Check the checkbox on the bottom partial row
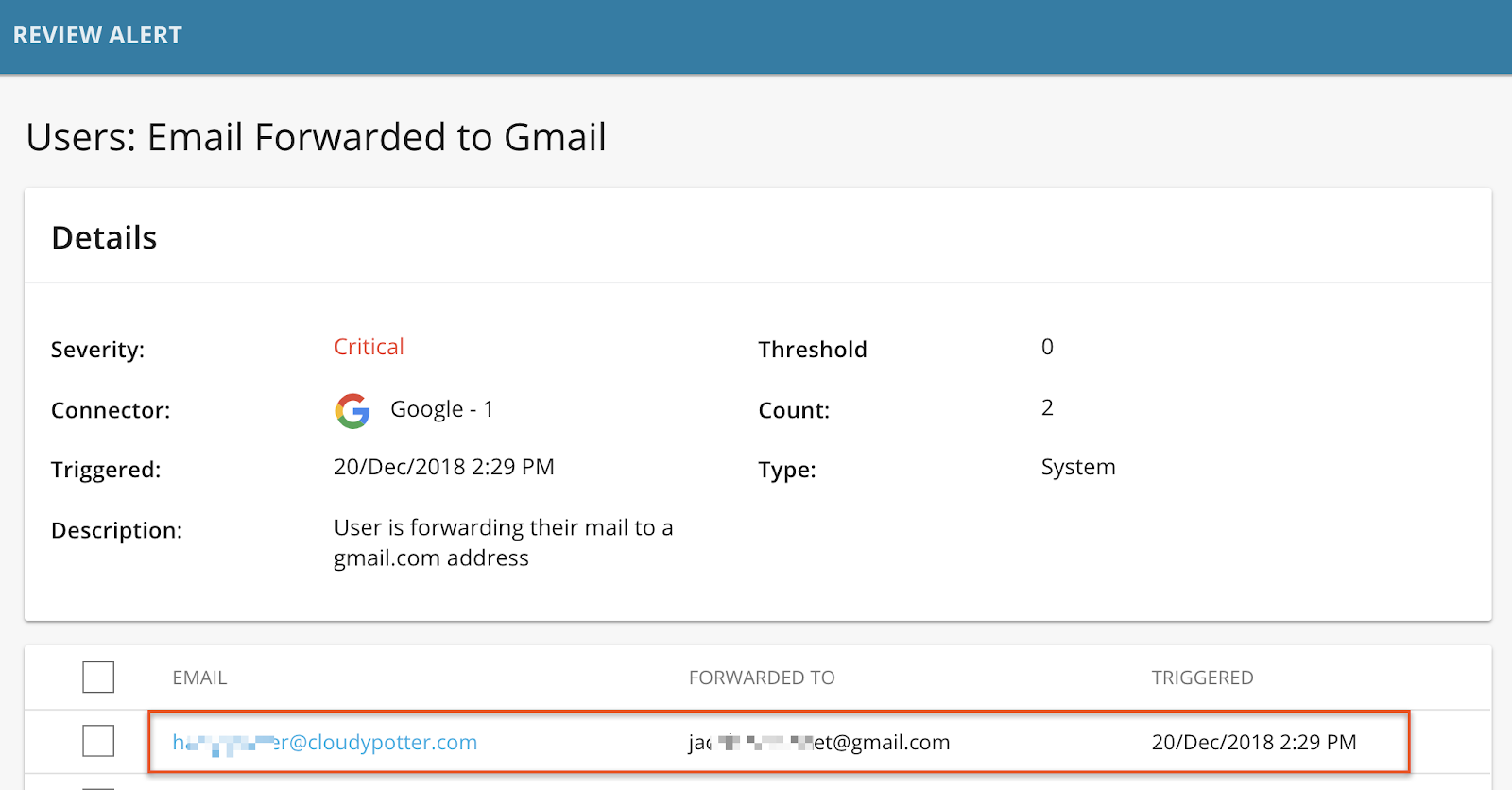This screenshot has height=790, width=1512. 98,786
